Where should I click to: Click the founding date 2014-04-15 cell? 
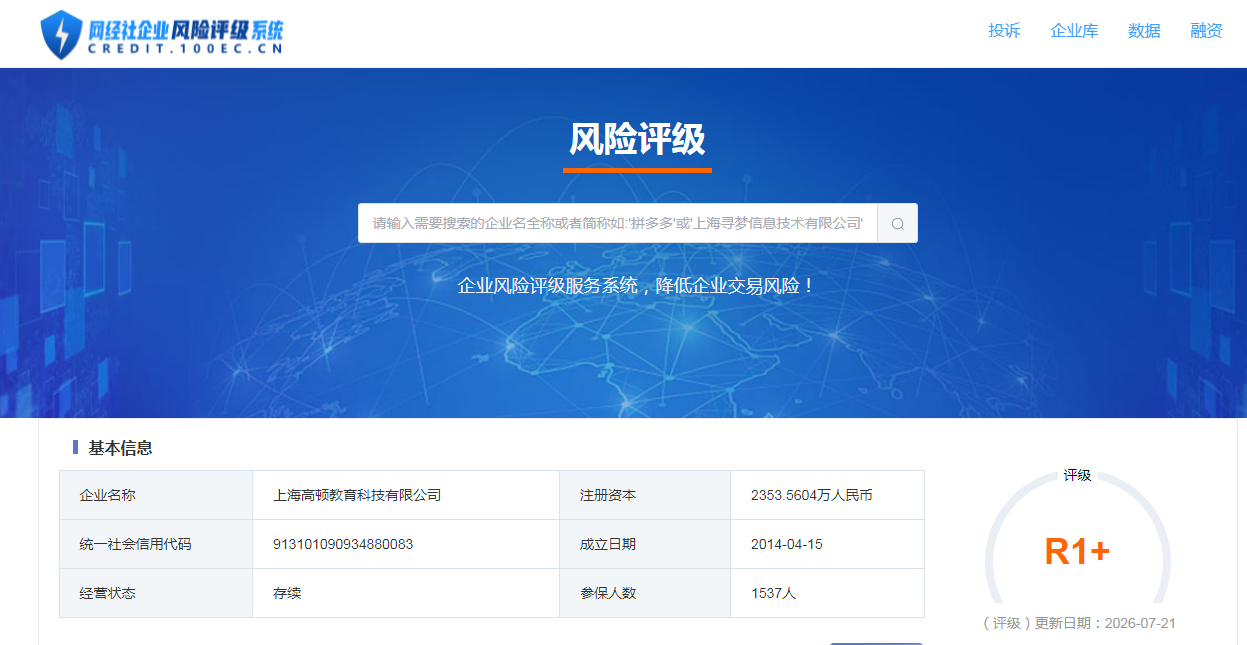click(x=827, y=544)
